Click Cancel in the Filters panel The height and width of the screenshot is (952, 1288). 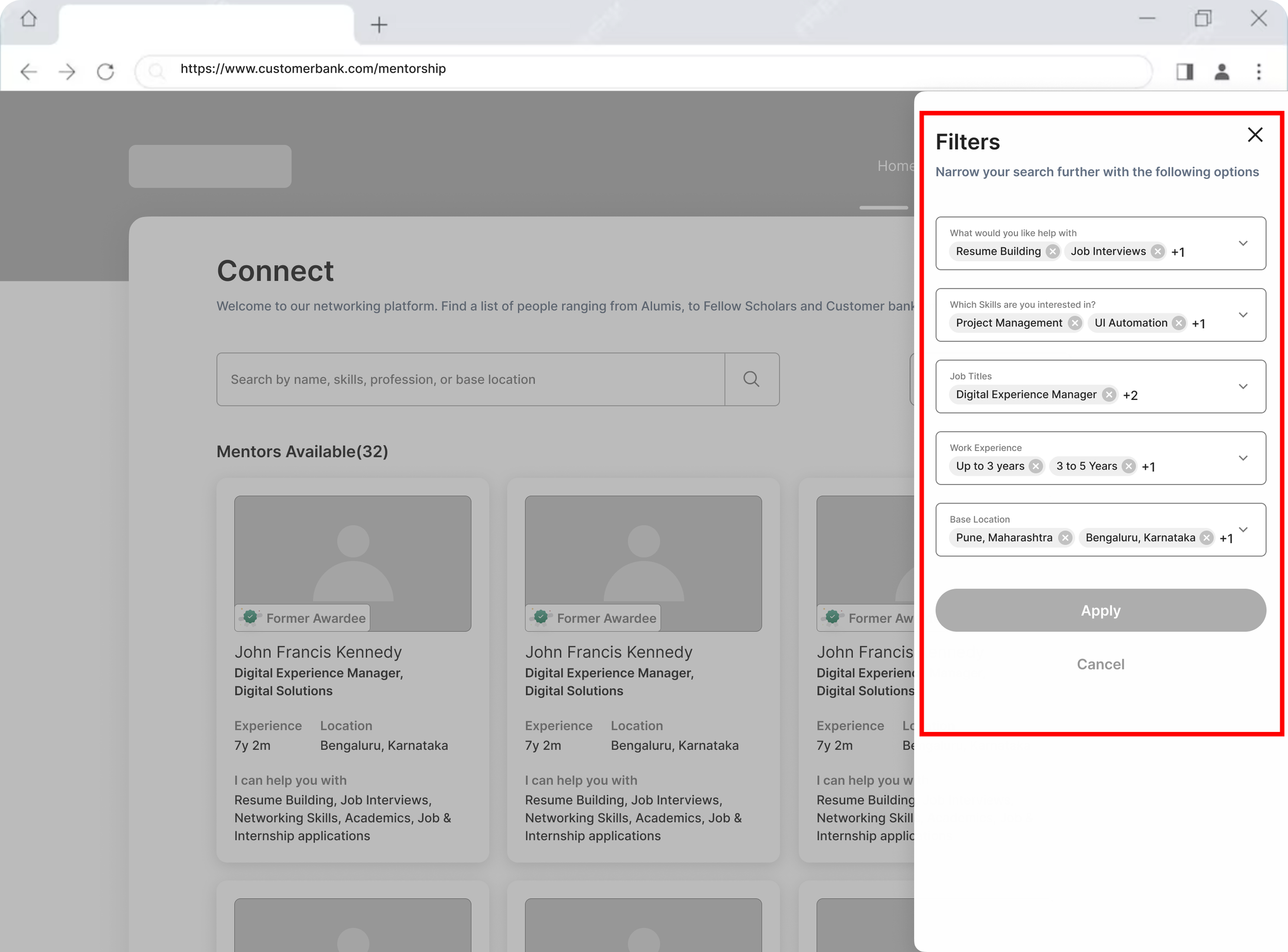click(x=1100, y=664)
